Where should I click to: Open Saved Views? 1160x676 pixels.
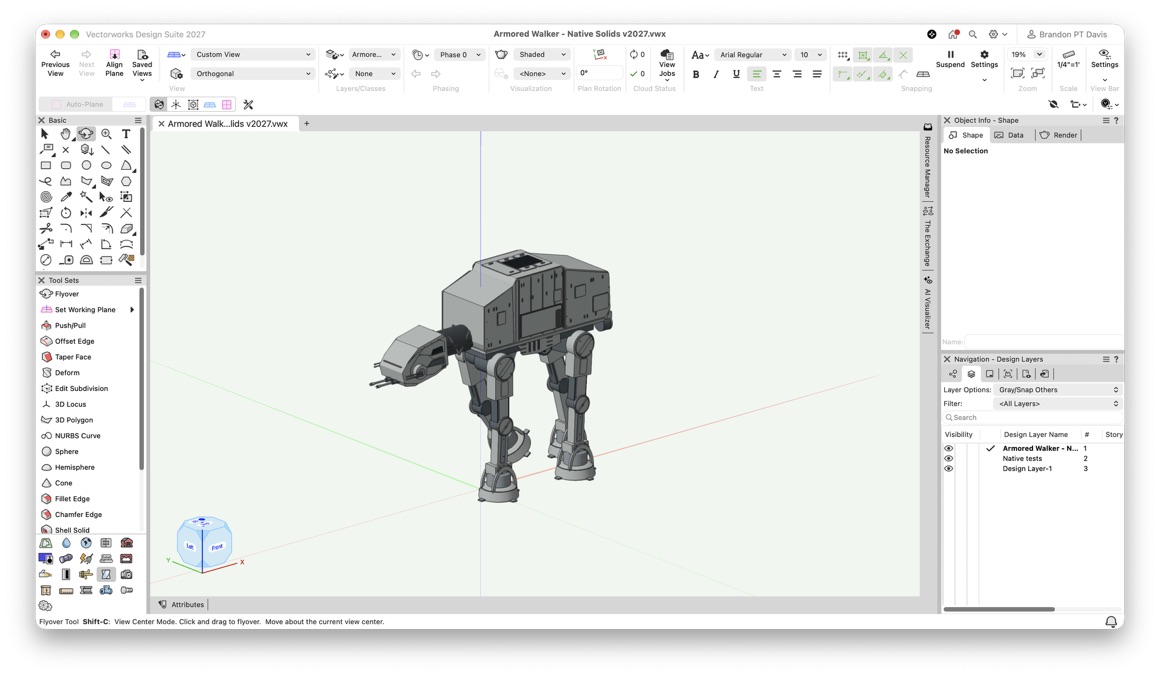pyautogui.click(x=142, y=63)
